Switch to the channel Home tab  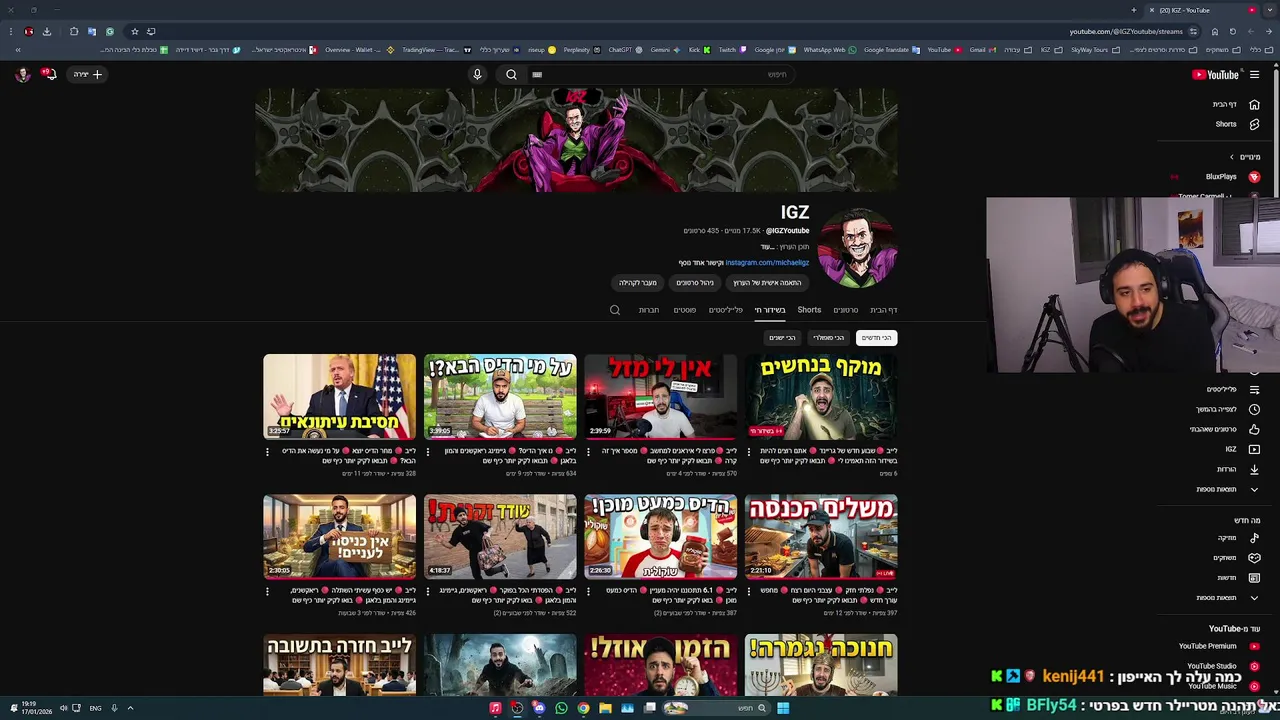point(883,310)
